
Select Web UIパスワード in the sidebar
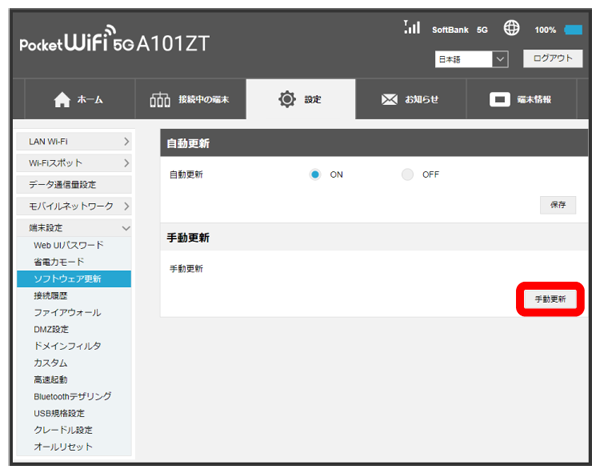point(68,245)
